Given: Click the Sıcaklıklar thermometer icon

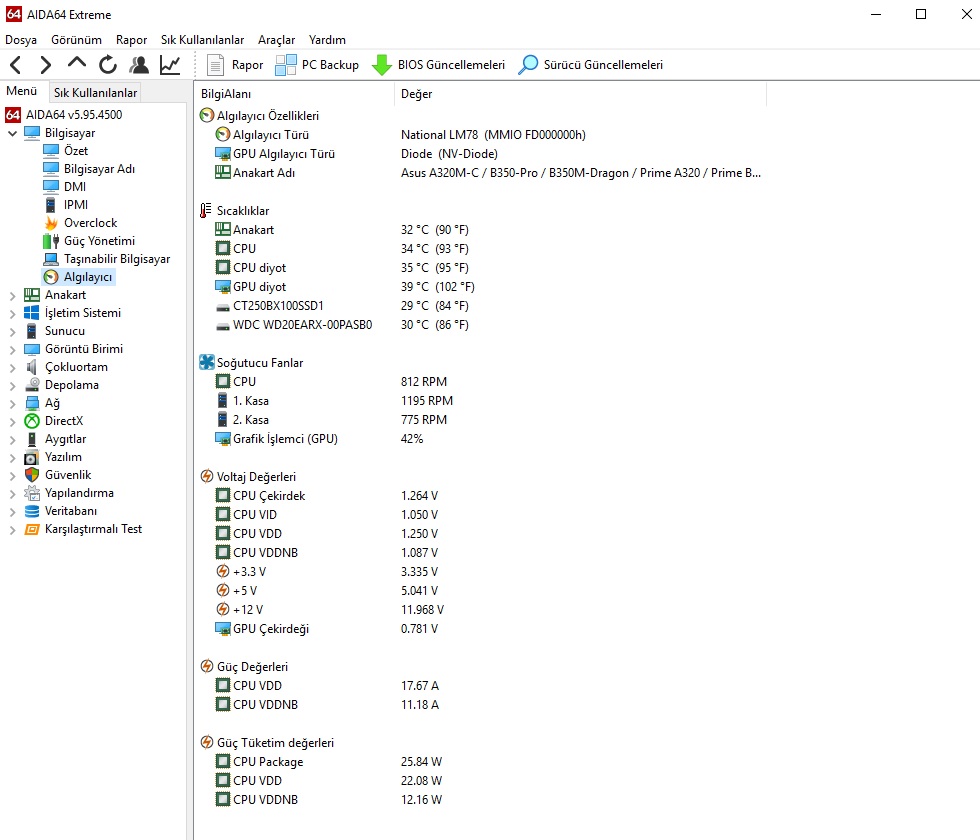Looking at the screenshot, I should pos(206,211).
